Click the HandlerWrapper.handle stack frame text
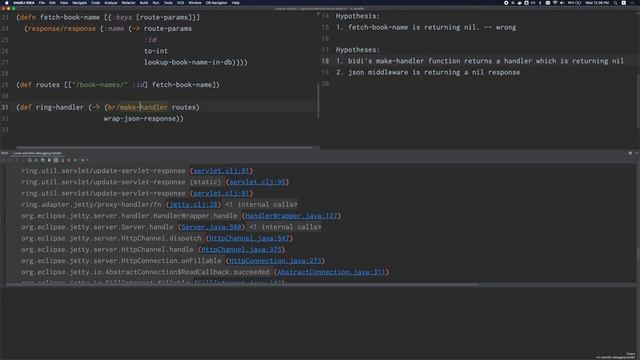The height and width of the screenshot is (360, 640). (x=129, y=216)
